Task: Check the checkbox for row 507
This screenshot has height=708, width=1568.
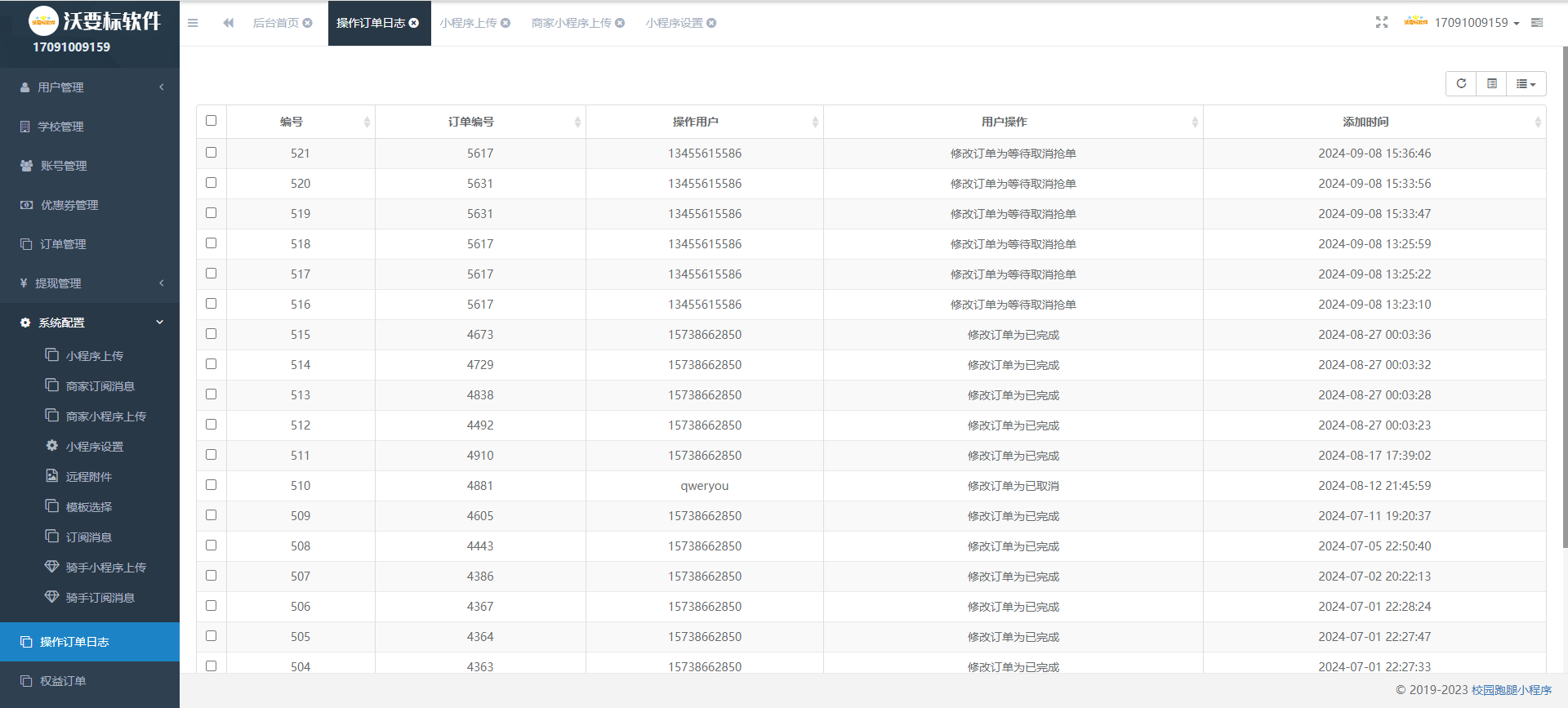Action: (212, 576)
